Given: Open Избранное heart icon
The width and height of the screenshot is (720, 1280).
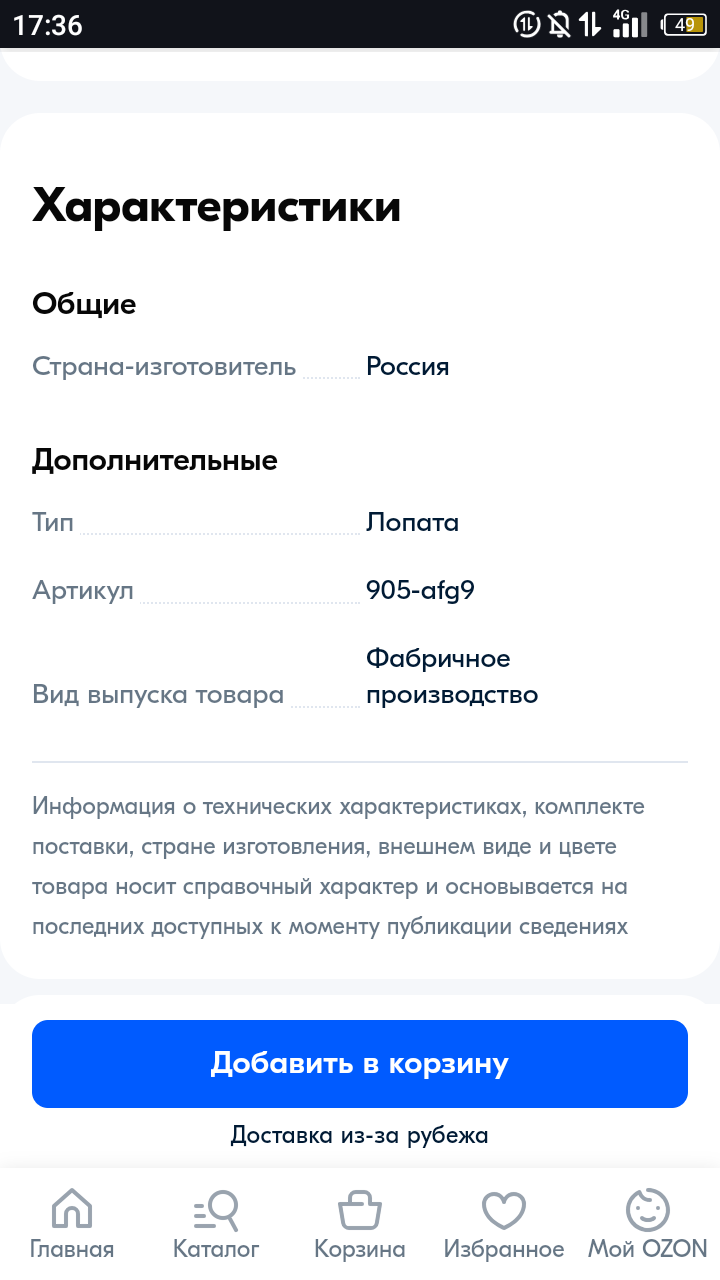Looking at the screenshot, I should [x=504, y=1211].
